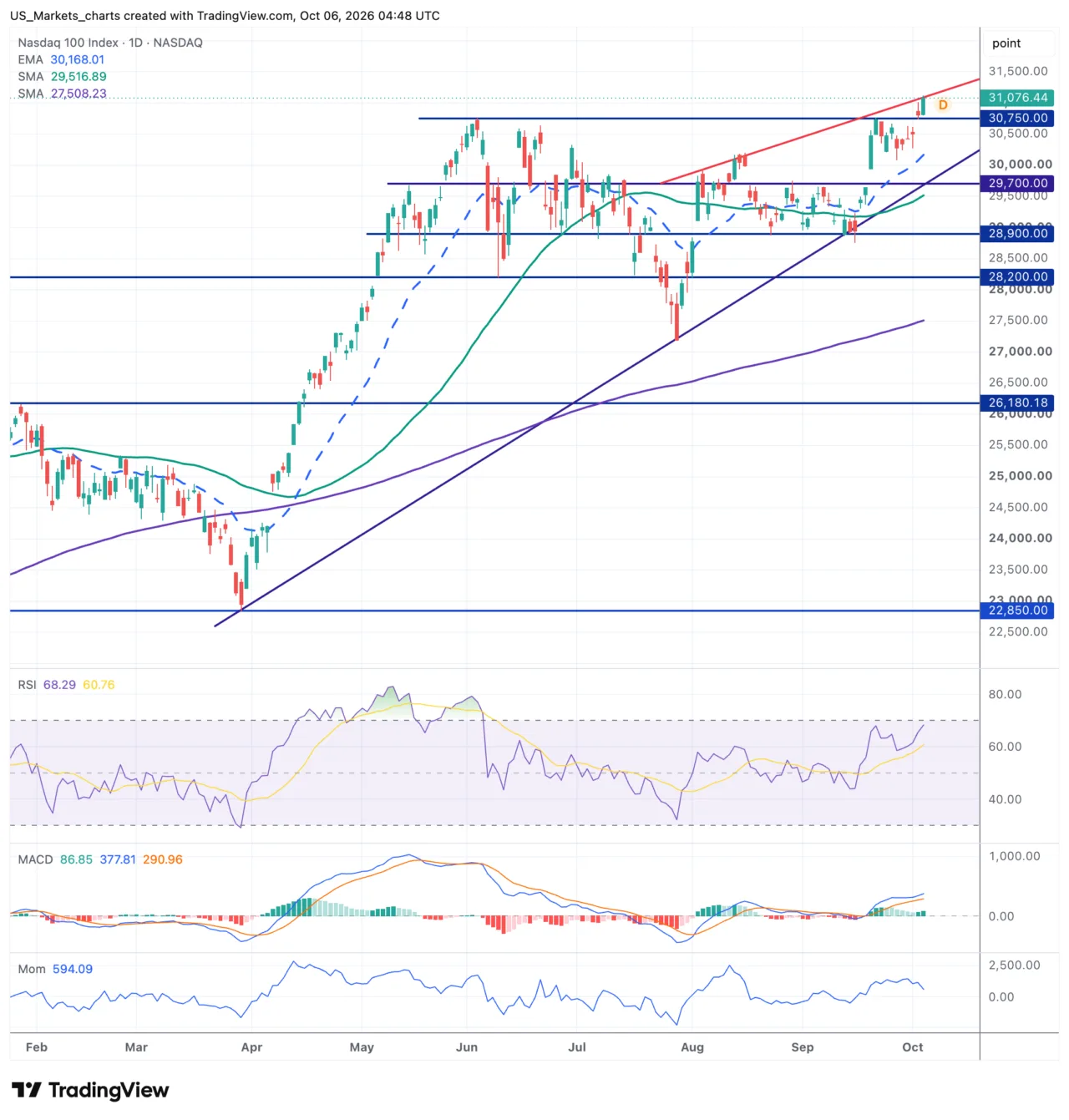1069x1120 pixels.
Task: Click the 24,000.00 tick on the price axis
Action: 1020,539
